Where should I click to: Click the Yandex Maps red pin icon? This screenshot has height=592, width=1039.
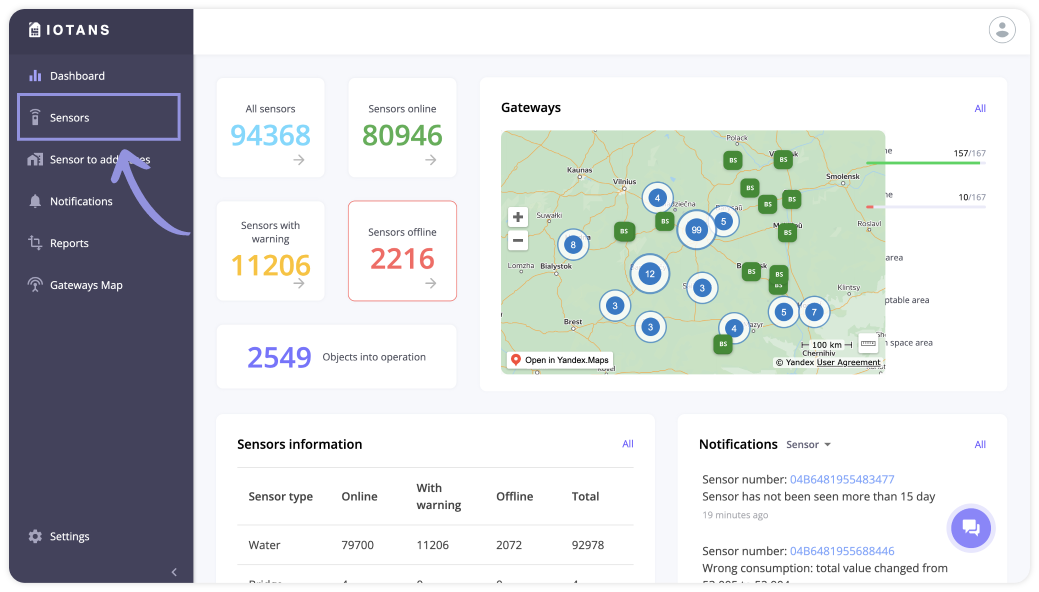(516, 359)
